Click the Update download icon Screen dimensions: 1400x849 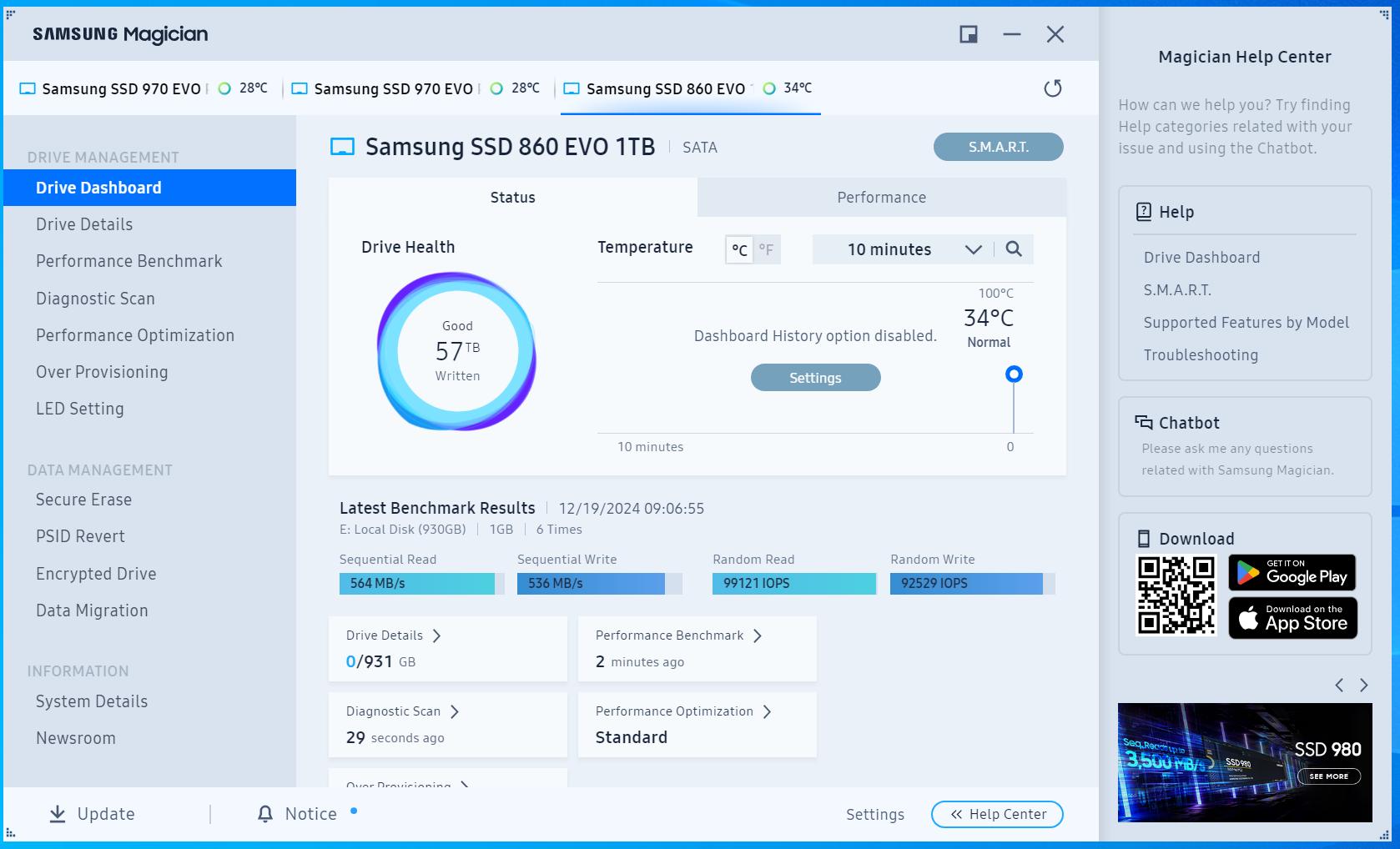coord(57,814)
